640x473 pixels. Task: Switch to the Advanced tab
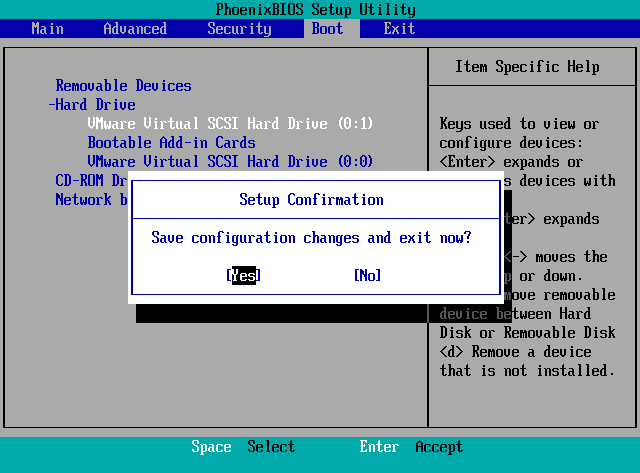coord(135,29)
